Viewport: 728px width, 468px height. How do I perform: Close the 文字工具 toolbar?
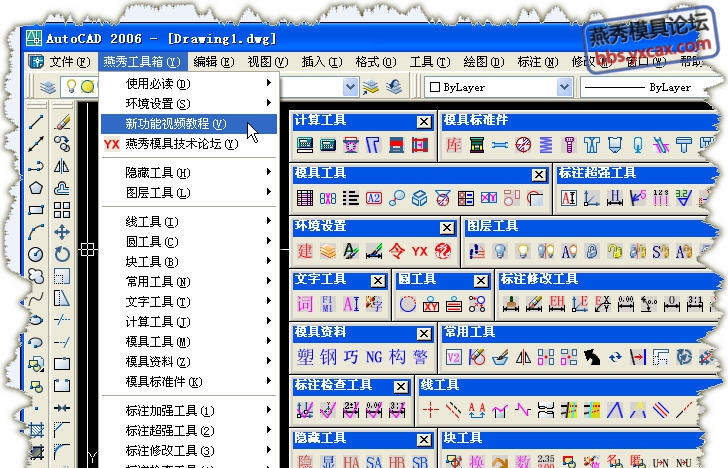[378, 280]
